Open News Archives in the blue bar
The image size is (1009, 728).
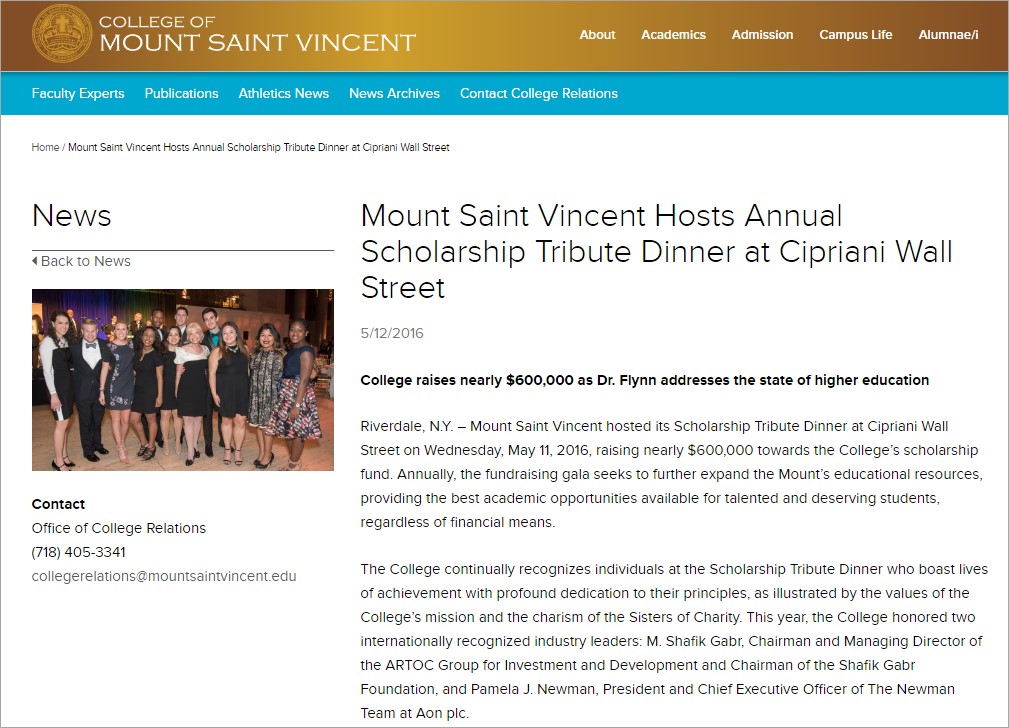(x=394, y=93)
